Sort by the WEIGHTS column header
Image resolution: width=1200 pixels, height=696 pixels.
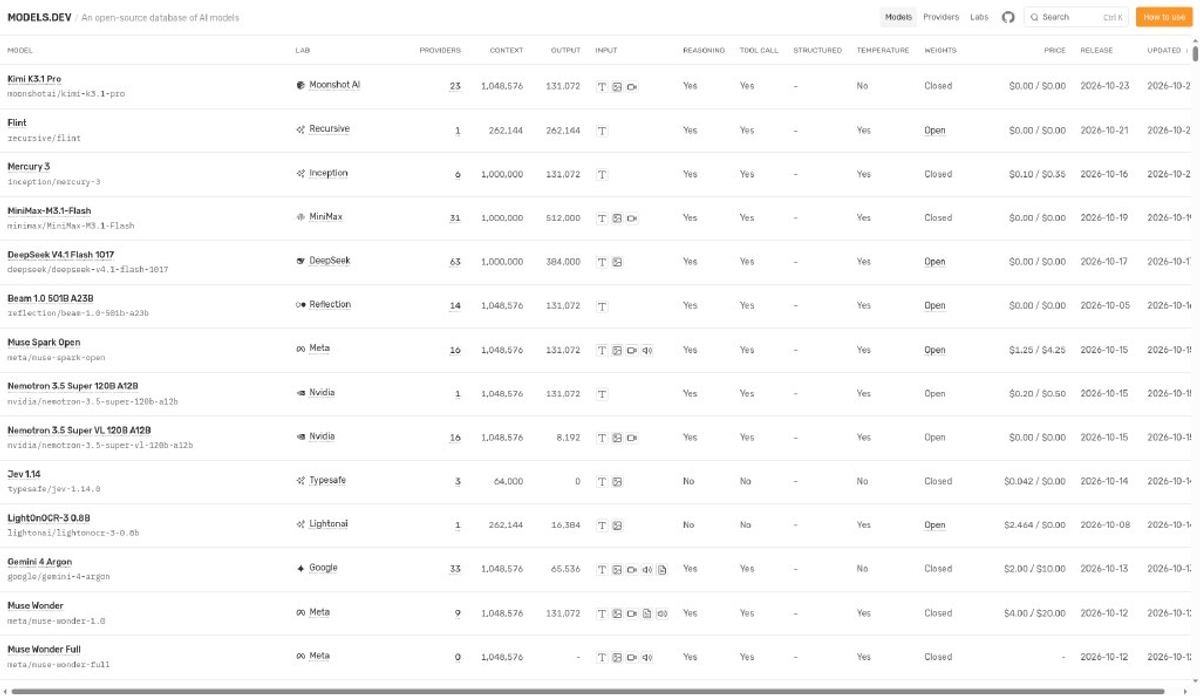tap(940, 50)
